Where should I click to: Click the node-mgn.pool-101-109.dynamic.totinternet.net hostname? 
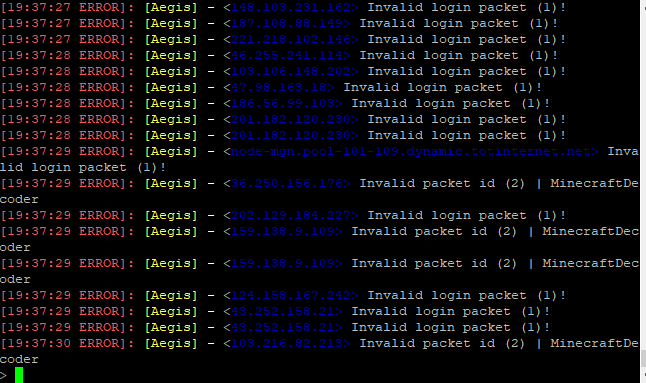[x=410, y=152]
